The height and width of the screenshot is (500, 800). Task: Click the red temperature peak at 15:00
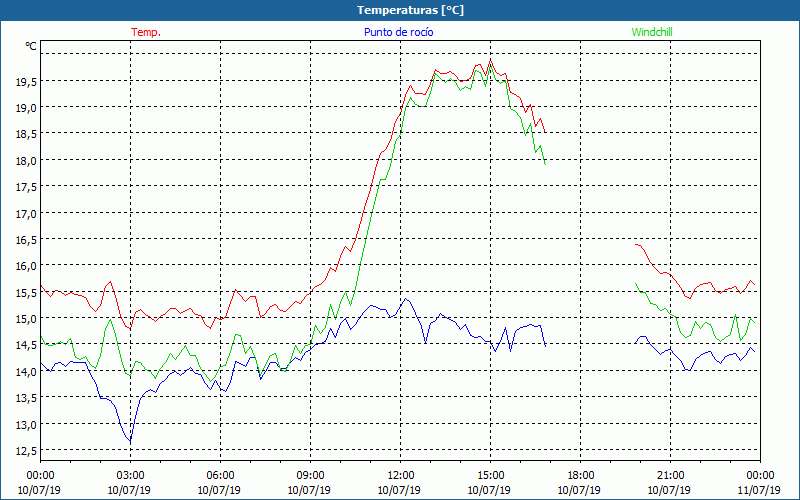(490, 61)
